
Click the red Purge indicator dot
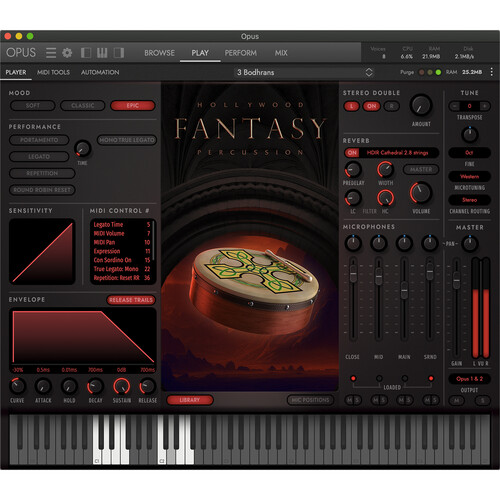(x=421, y=72)
